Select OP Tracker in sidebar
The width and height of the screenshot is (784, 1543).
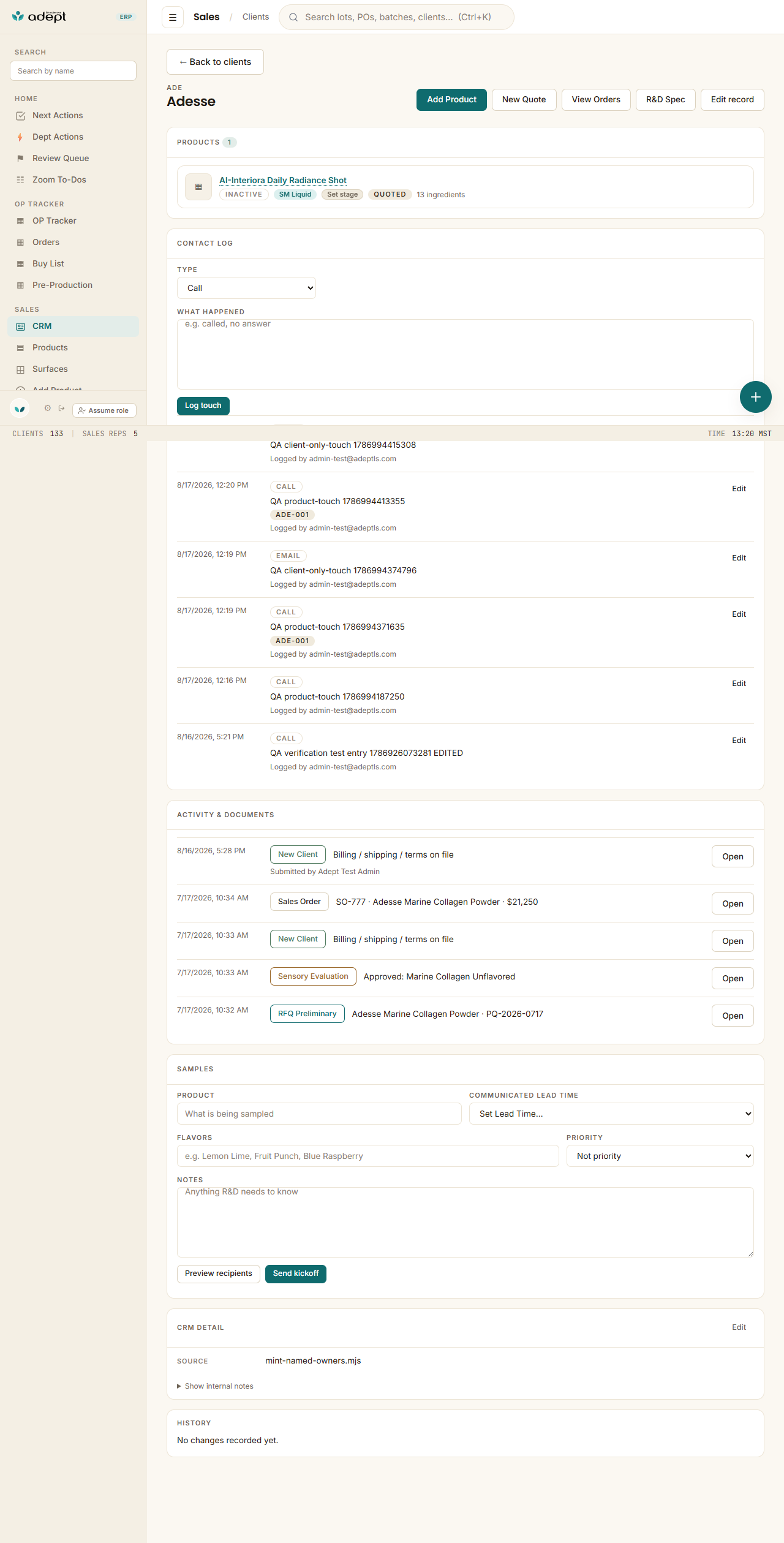pyautogui.click(x=73, y=221)
